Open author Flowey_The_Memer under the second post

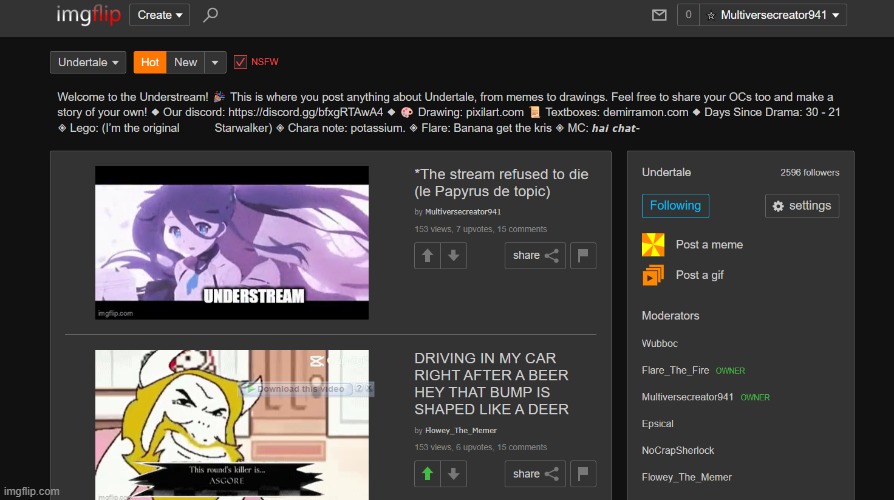(x=461, y=430)
